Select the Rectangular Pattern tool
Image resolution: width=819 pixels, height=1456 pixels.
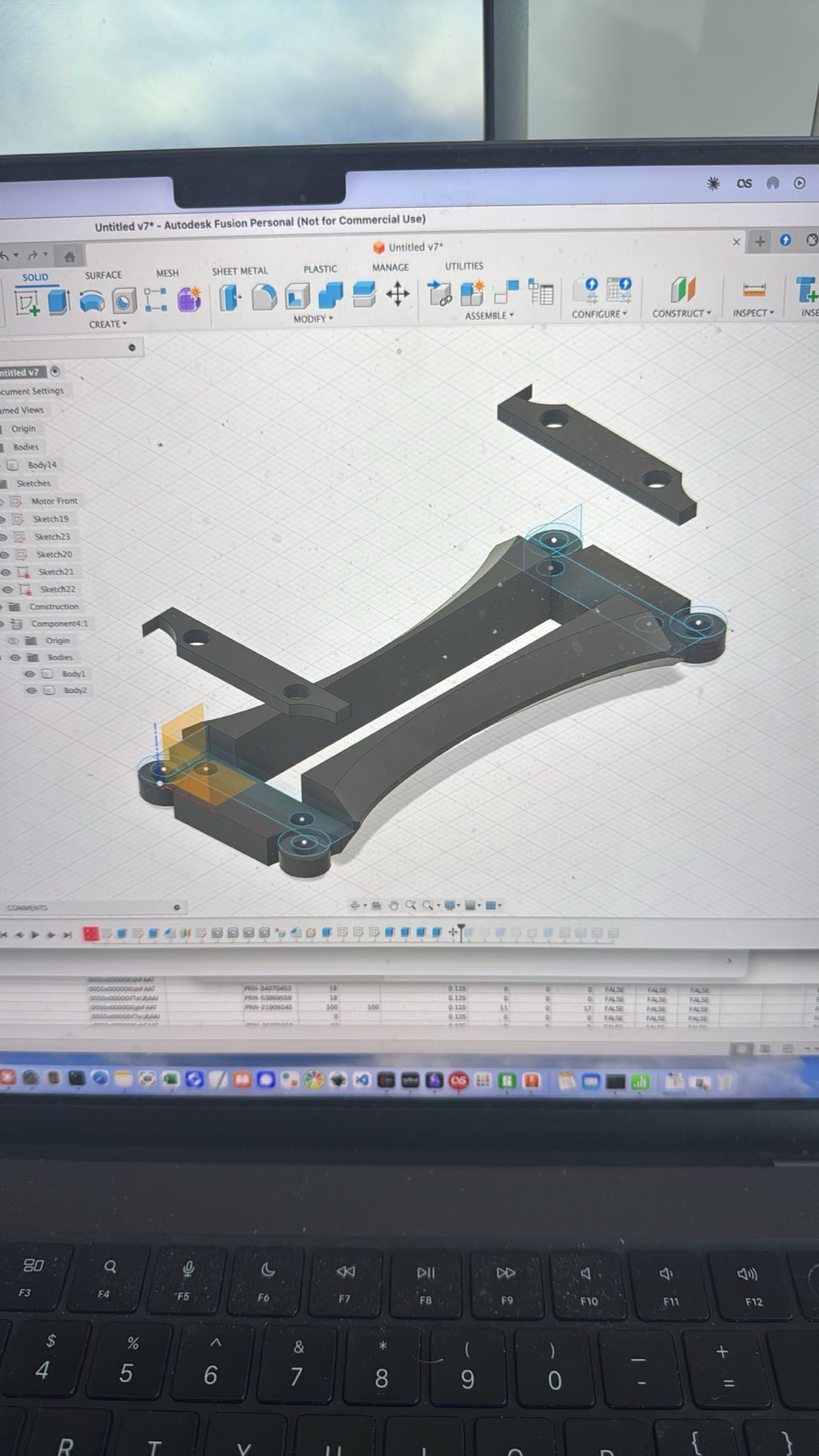[155, 300]
